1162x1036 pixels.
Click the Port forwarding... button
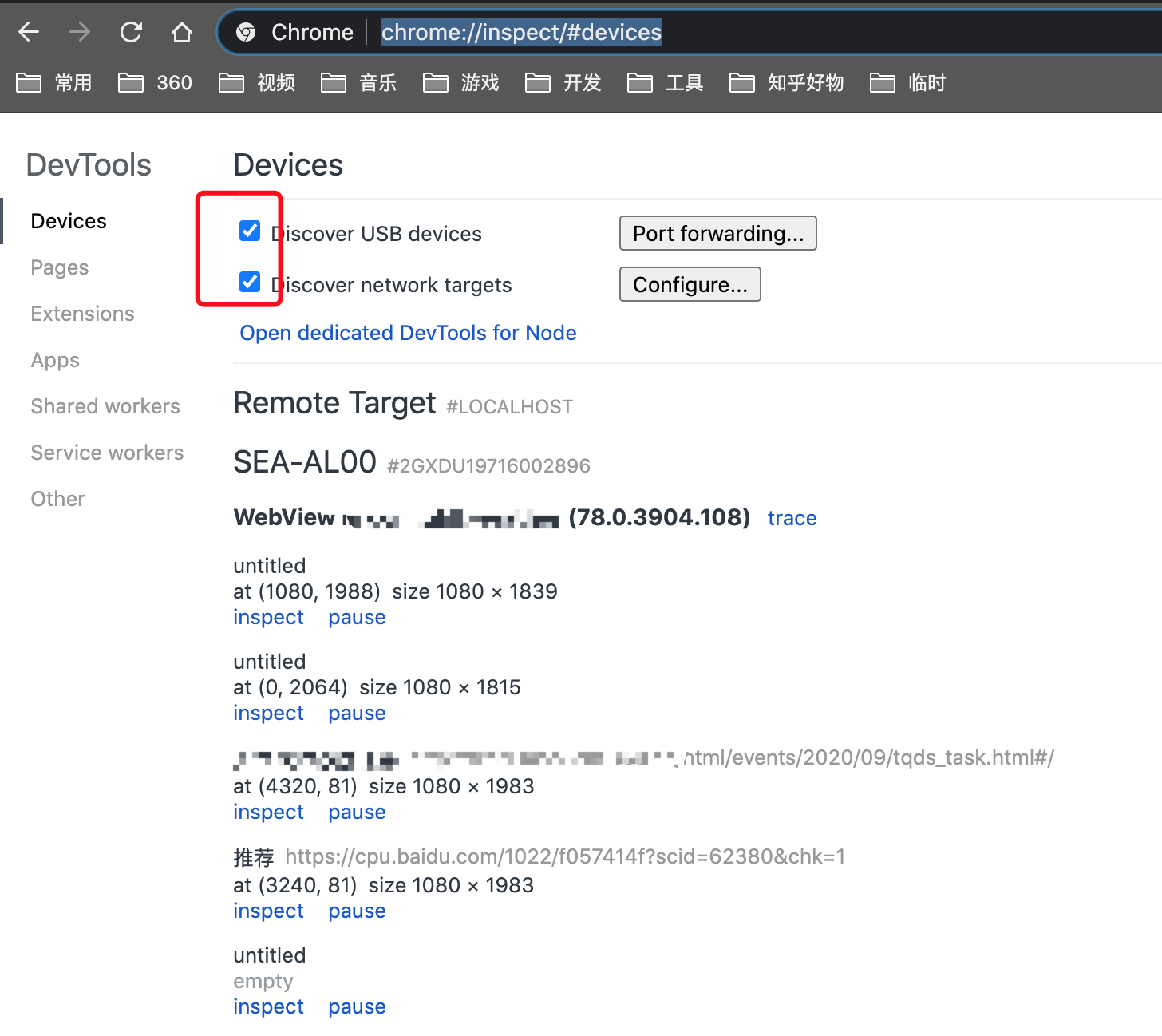718,233
